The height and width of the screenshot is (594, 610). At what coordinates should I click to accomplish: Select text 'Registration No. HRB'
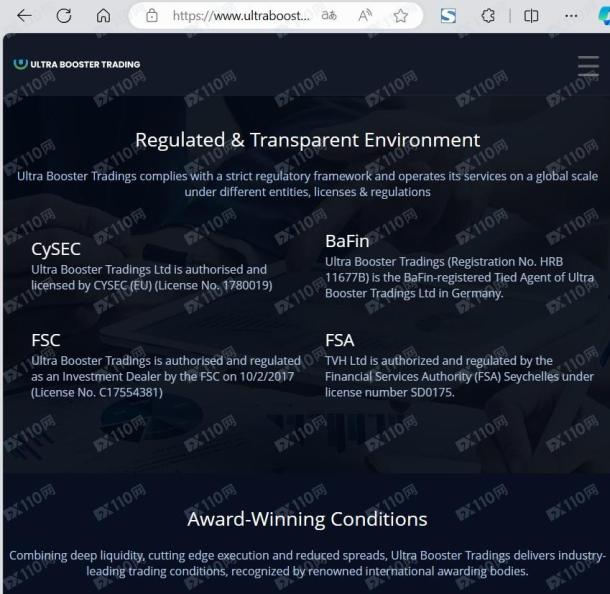(x=507, y=262)
